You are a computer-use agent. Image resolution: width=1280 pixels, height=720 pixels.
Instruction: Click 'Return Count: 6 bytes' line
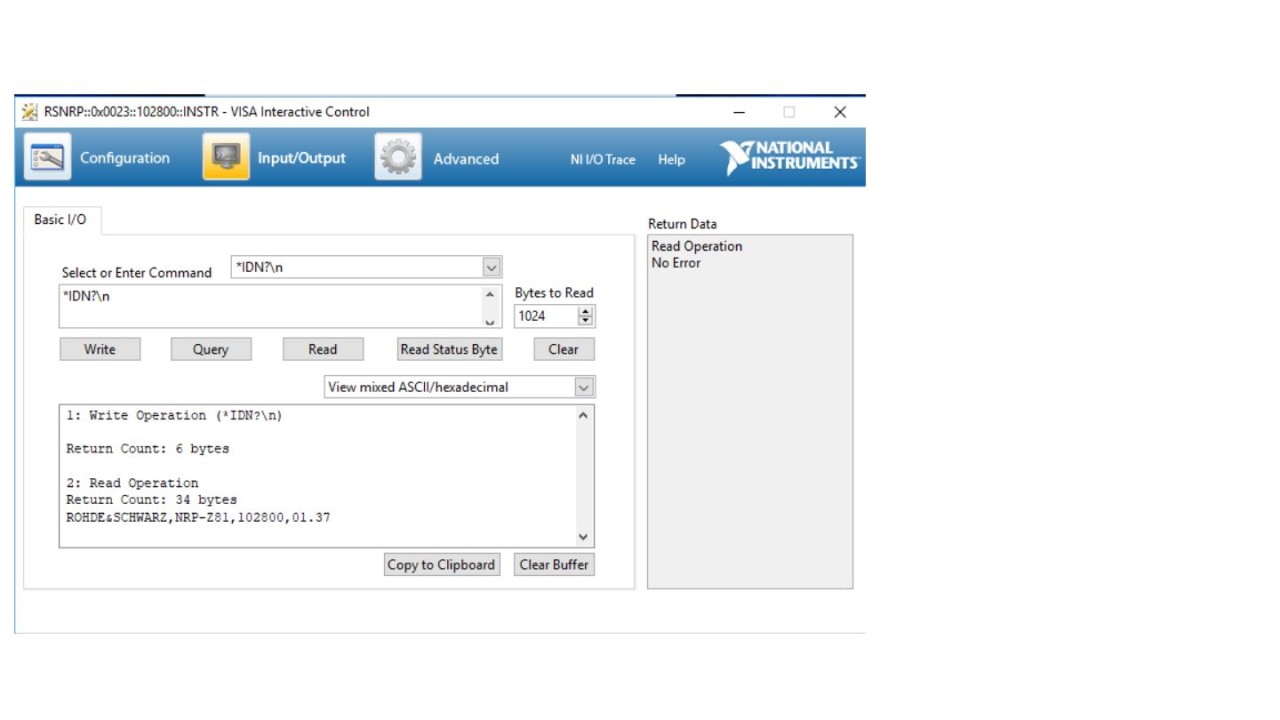click(x=148, y=449)
